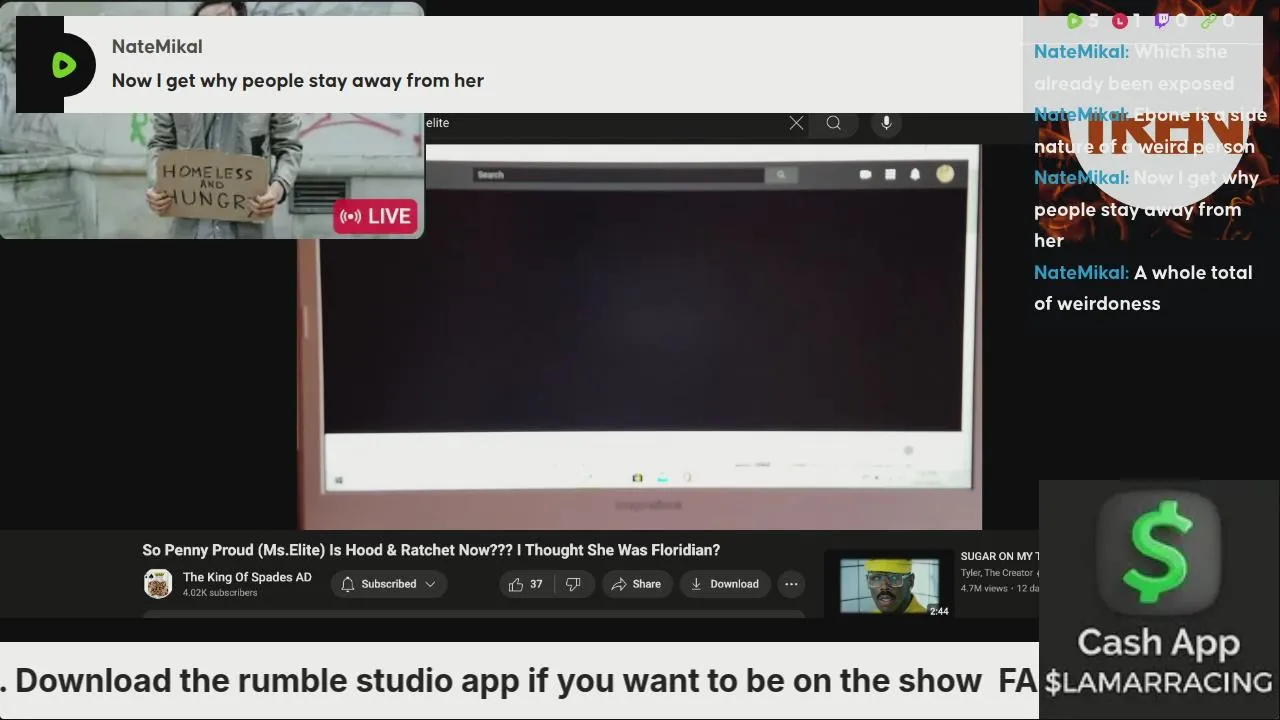Expand the Subscribed notification dropdown
Image resolution: width=1280 pixels, height=720 pixels.
(389, 584)
